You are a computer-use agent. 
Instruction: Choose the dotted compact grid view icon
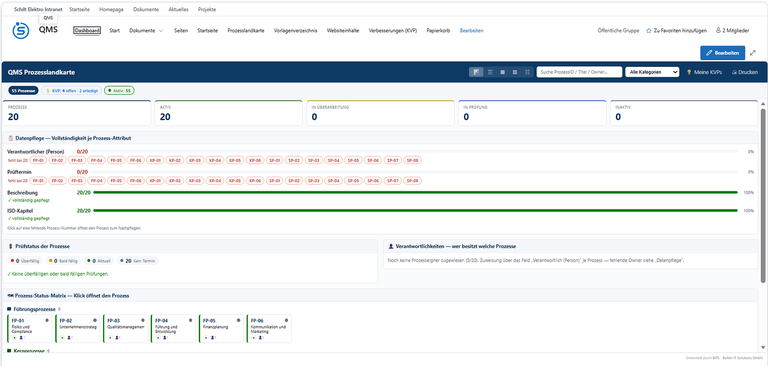(528, 72)
